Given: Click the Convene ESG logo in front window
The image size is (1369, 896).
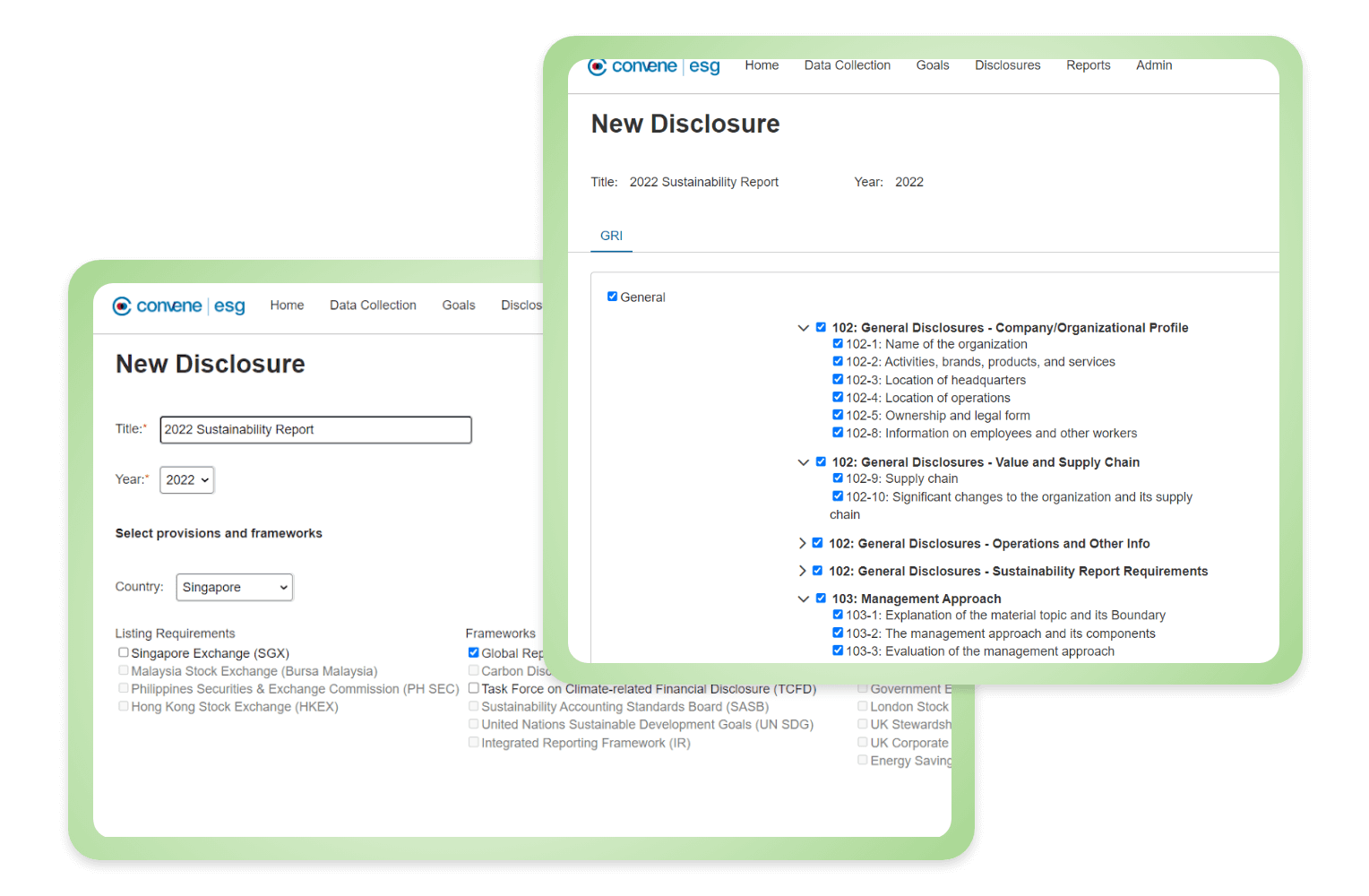Looking at the screenshot, I should [x=653, y=66].
